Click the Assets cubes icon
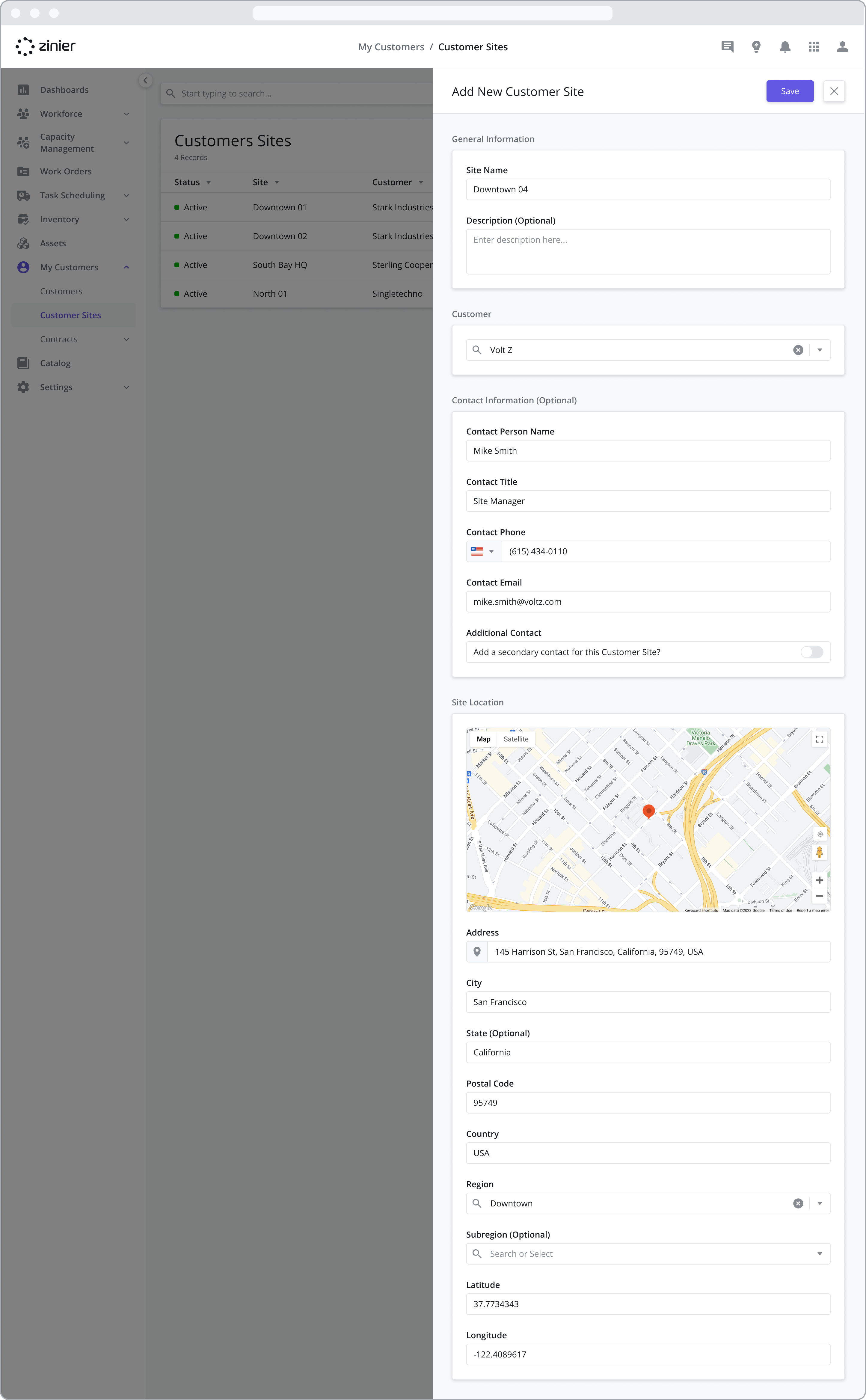This screenshot has height=1400, width=866. click(23, 243)
